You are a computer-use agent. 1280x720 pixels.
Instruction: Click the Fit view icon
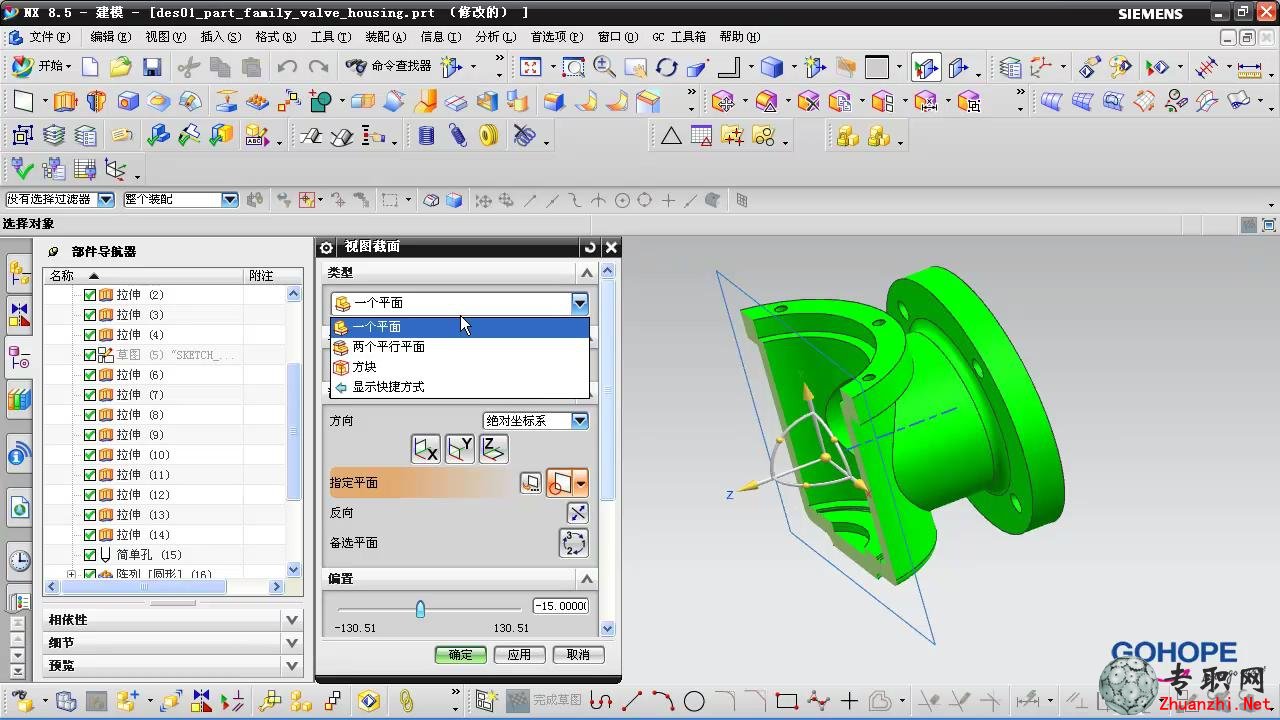pyautogui.click(x=530, y=68)
